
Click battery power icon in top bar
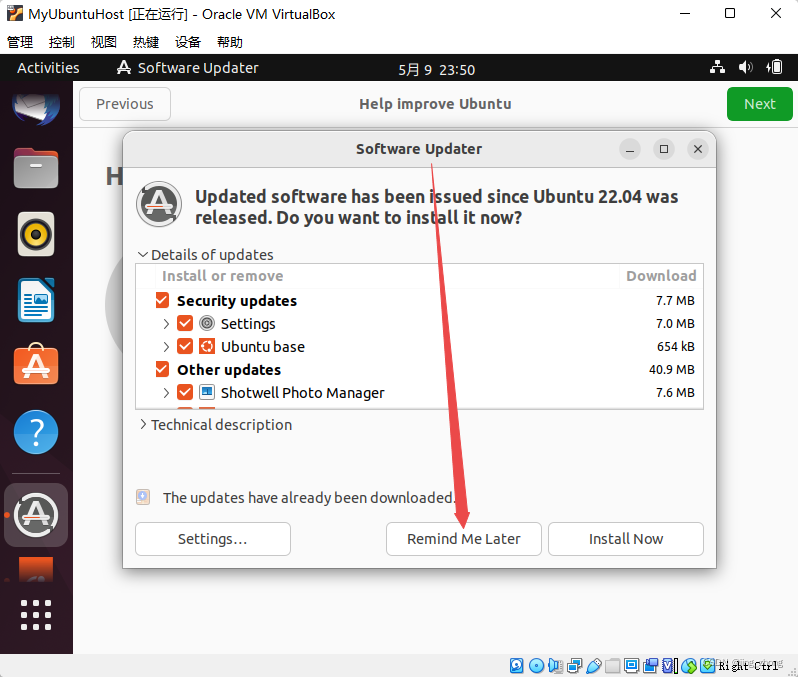click(x=774, y=67)
